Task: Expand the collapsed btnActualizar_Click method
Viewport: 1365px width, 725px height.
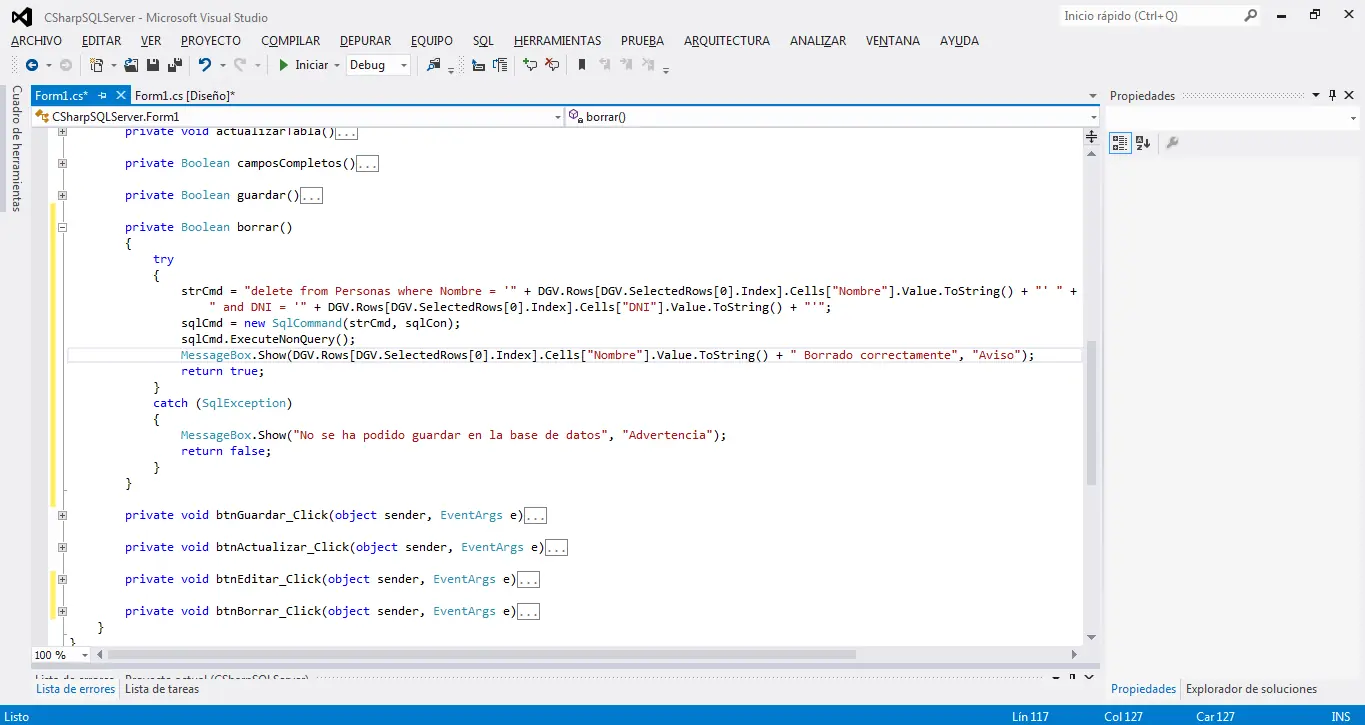Action: (x=62, y=547)
